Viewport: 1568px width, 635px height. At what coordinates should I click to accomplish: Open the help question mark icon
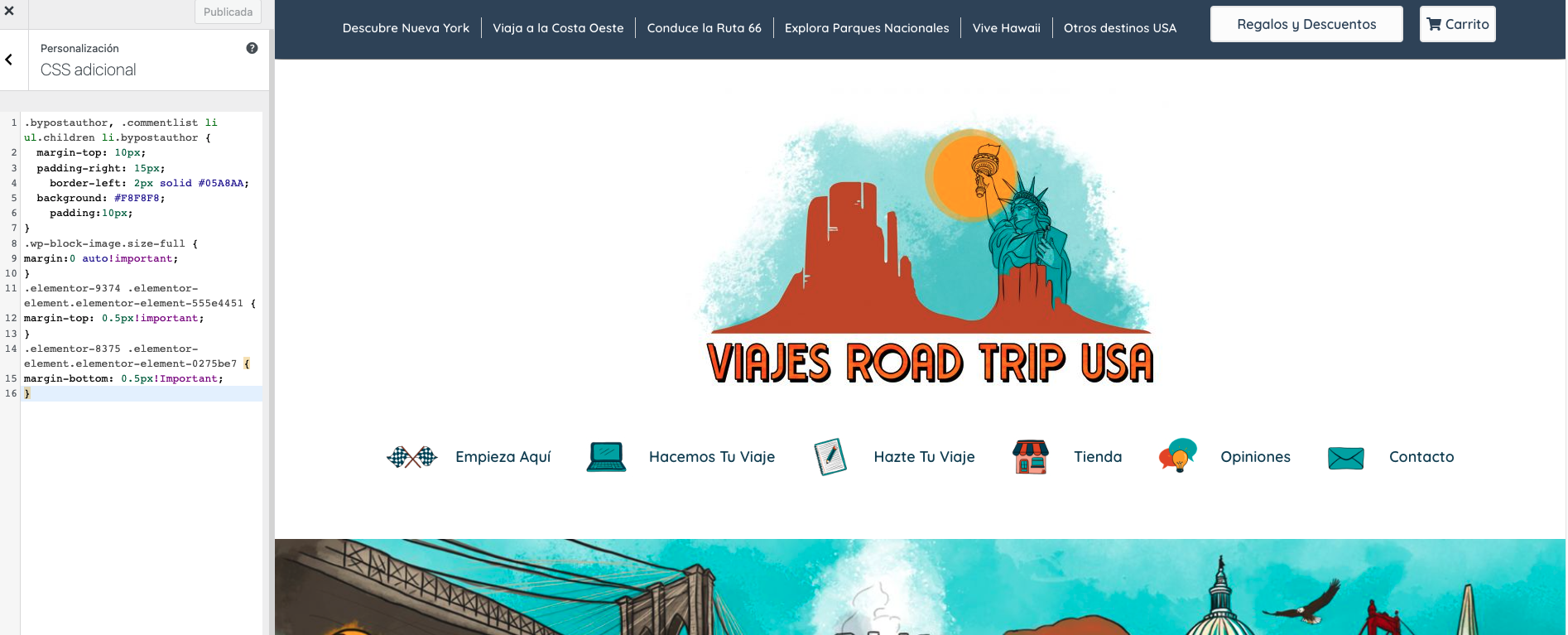(x=252, y=48)
